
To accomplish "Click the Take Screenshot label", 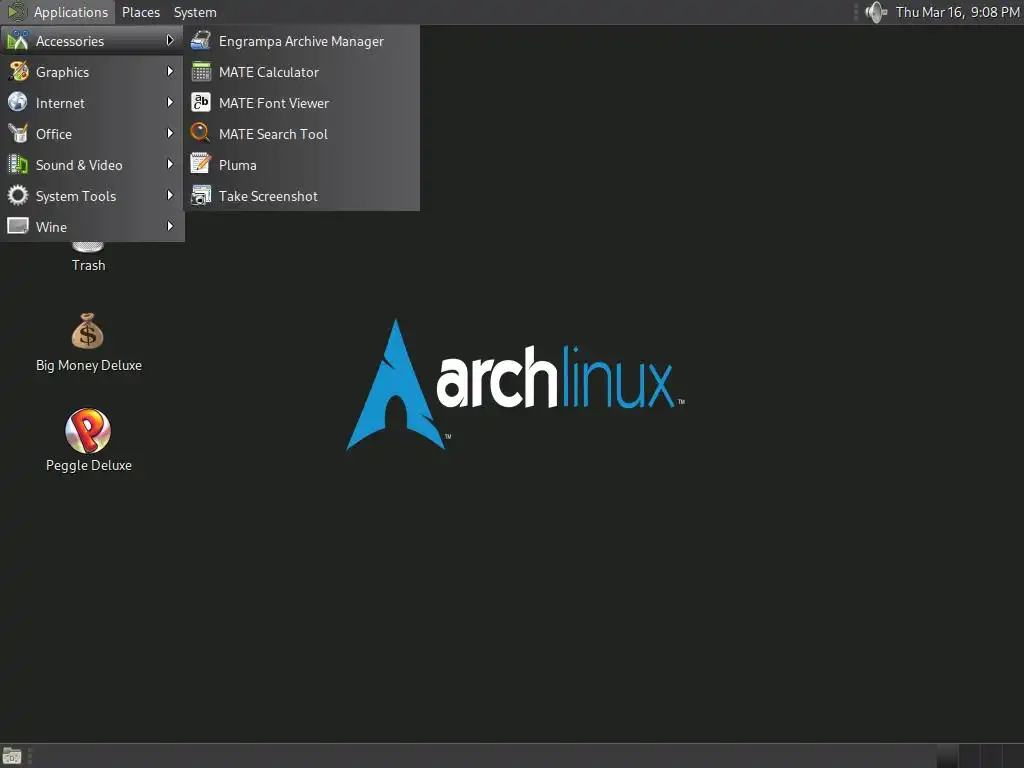I will point(268,196).
